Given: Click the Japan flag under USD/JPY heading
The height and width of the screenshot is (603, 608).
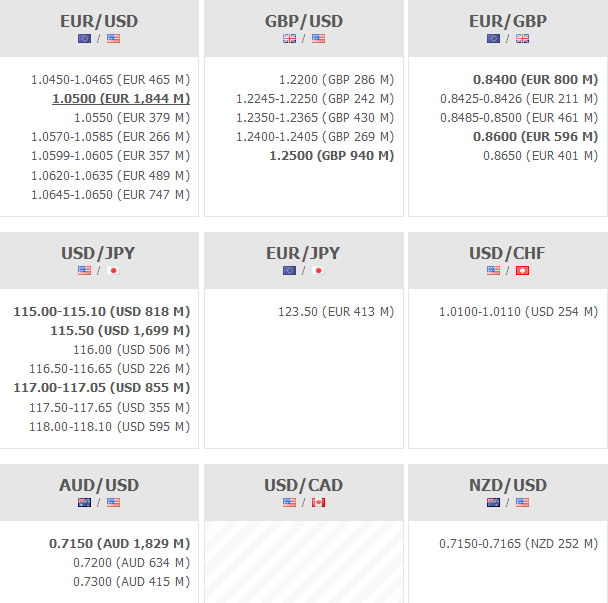Looking at the screenshot, I should [x=114, y=271].
